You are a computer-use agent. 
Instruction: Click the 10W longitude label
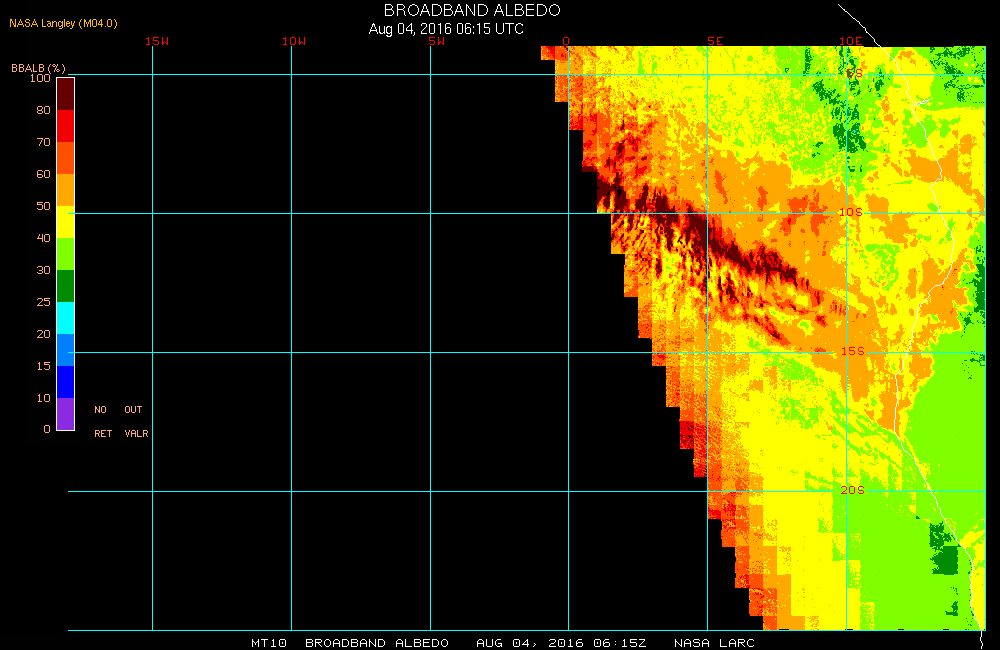coord(294,41)
